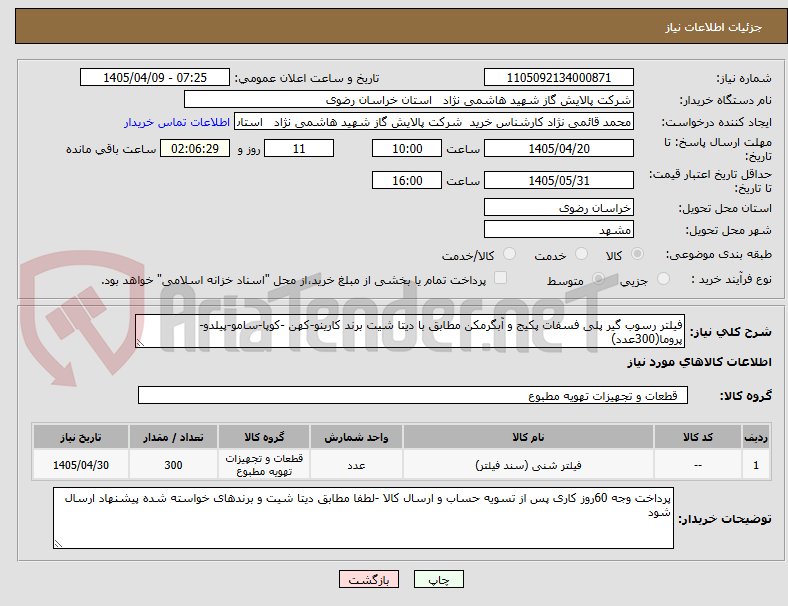This screenshot has width=788, height=606.
Task: Open the اطلاعات تماس خریدار link
Action: pos(177,122)
